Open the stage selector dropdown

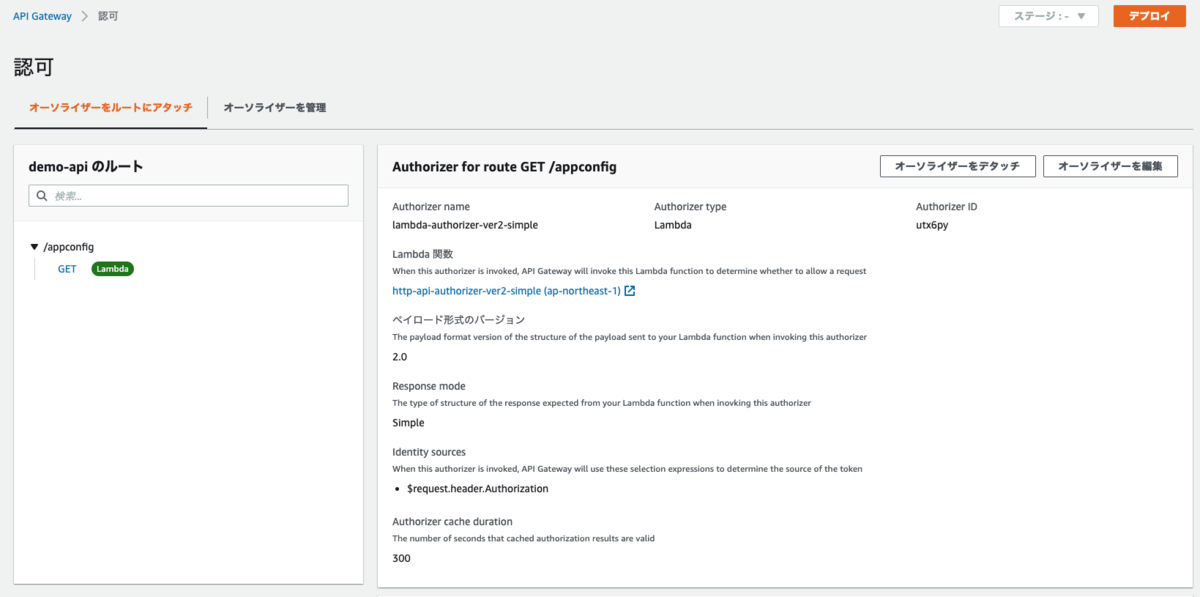tap(1048, 16)
